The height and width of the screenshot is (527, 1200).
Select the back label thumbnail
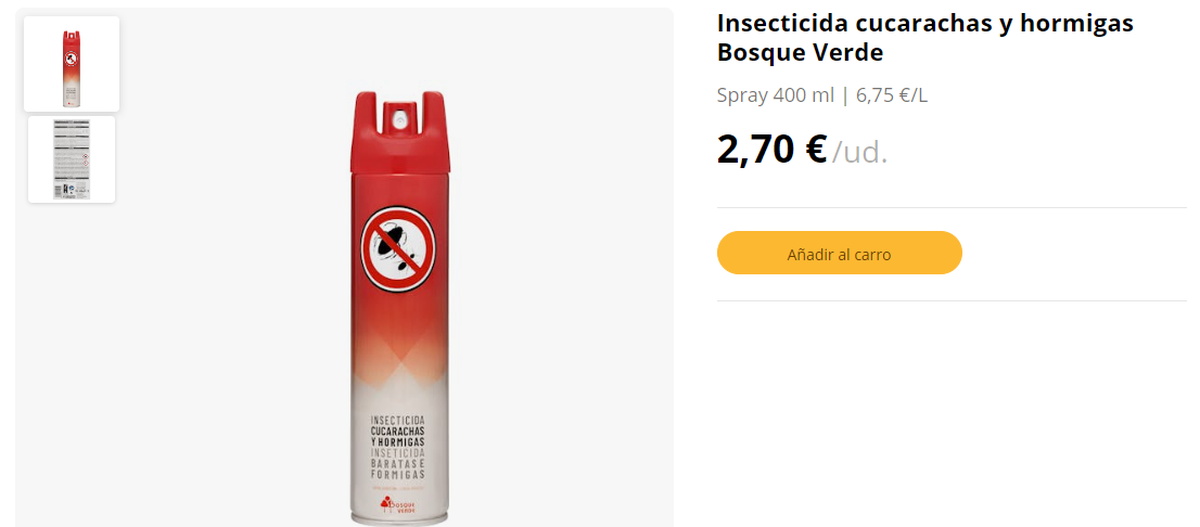coord(71,160)
